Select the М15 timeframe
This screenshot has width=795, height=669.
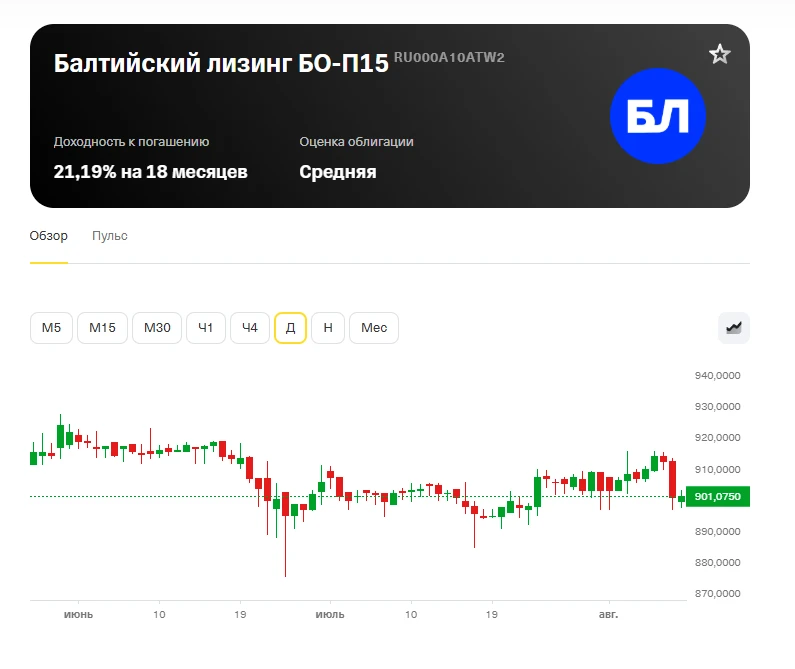click(x=102, y=328)
